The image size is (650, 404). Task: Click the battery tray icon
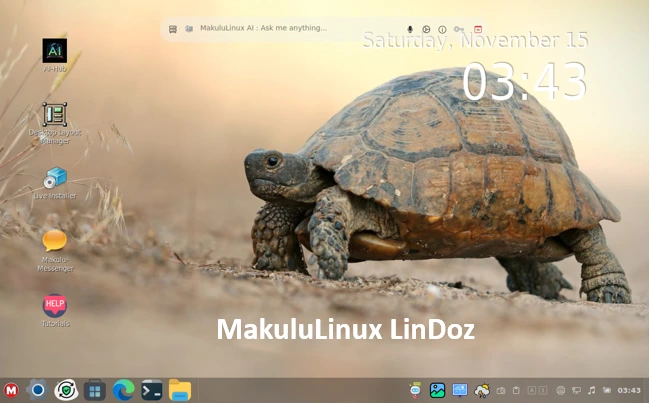(607, 390)
